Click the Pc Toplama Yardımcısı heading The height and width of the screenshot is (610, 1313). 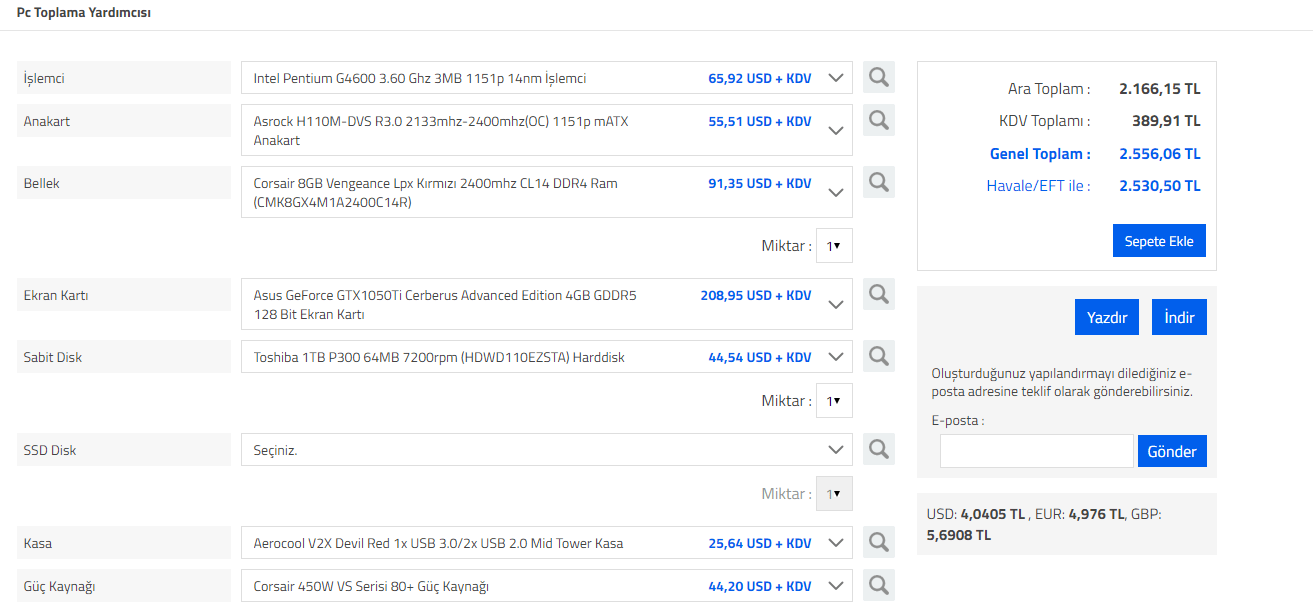click(x=84, y=13)
